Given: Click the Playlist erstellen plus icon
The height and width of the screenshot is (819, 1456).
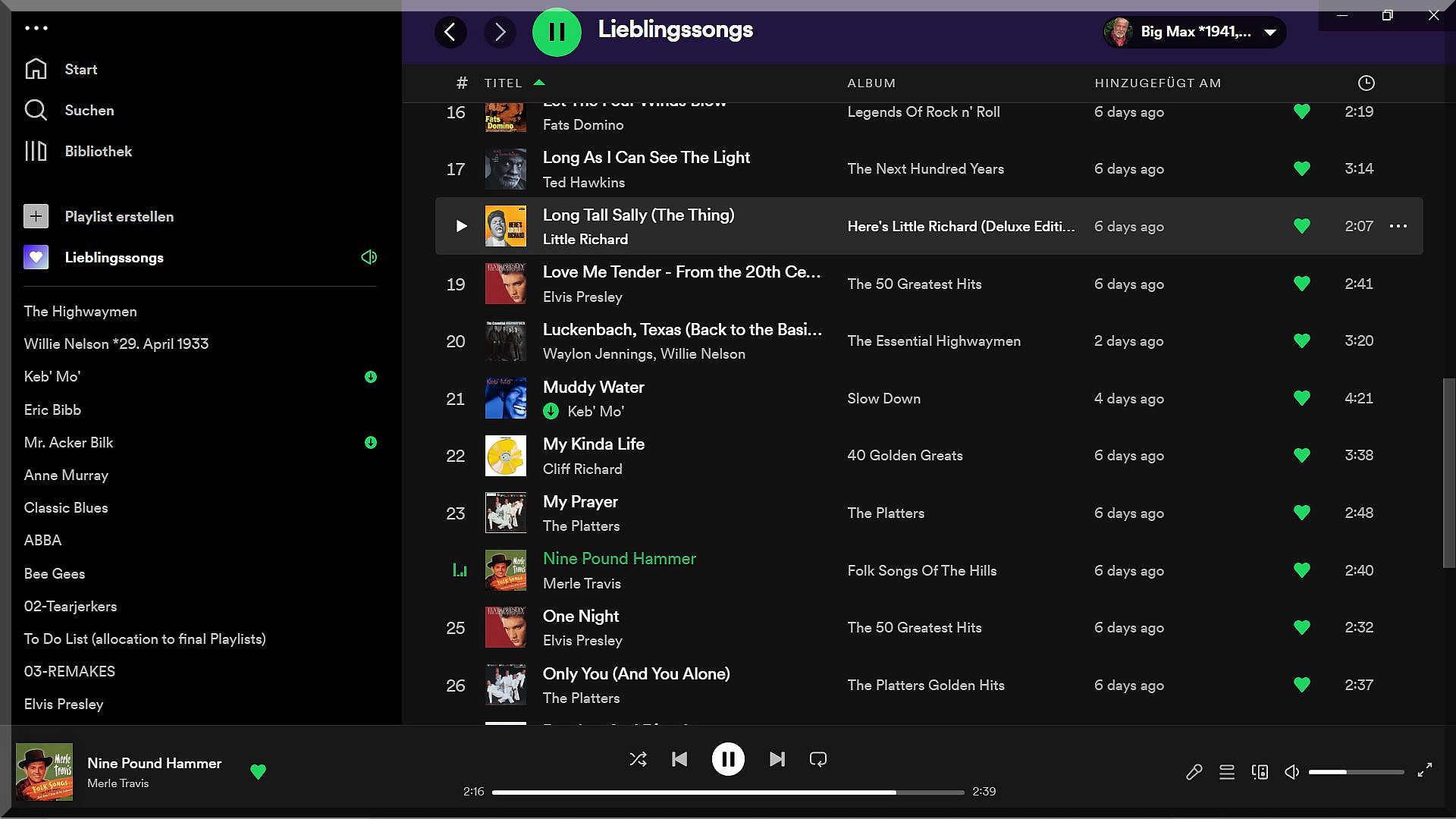Looking at the screenshot, I should (36, 216).
